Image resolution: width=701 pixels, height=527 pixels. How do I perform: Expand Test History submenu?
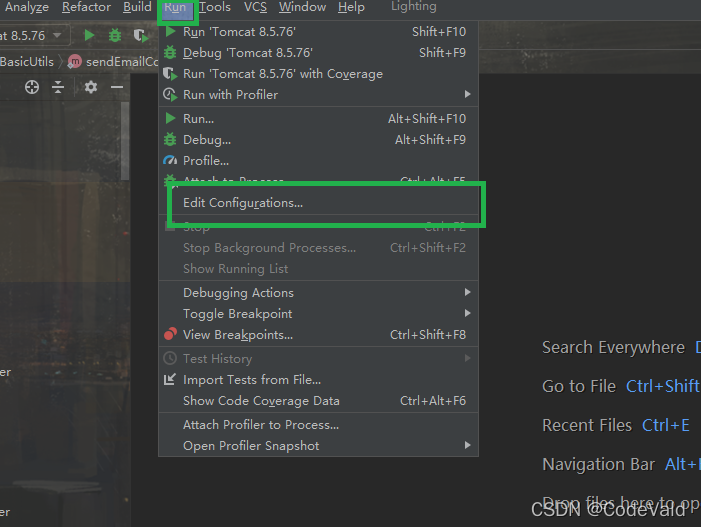coord(318,358)
